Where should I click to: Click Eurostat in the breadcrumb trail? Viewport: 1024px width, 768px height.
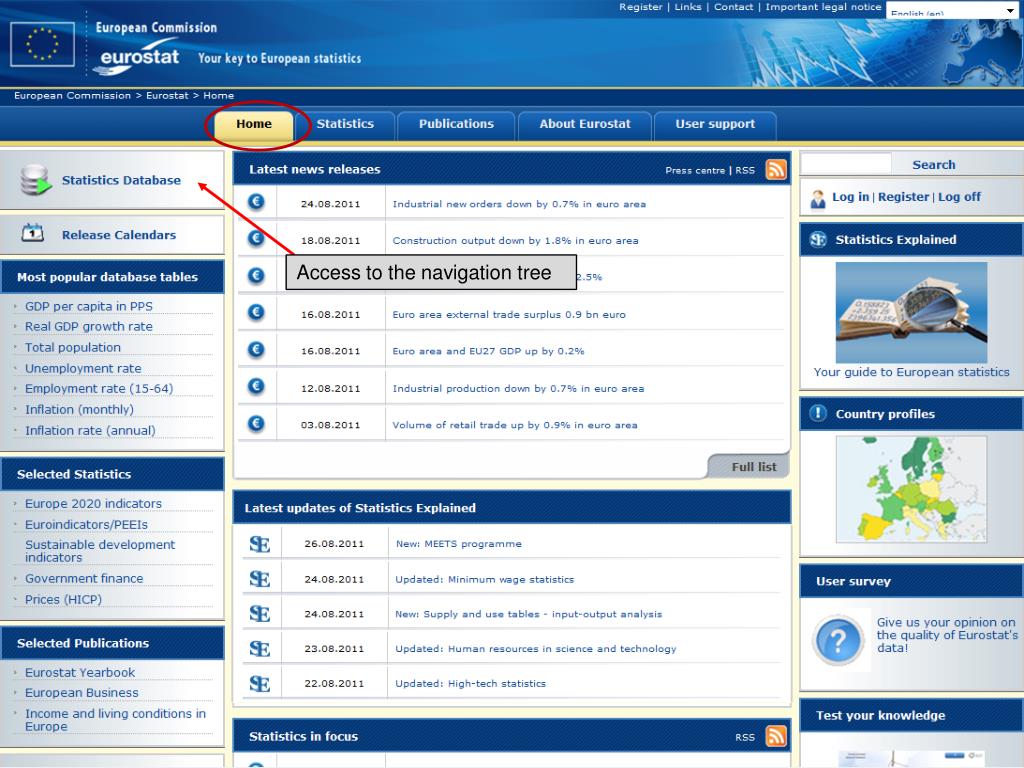[x=167, y=95]
